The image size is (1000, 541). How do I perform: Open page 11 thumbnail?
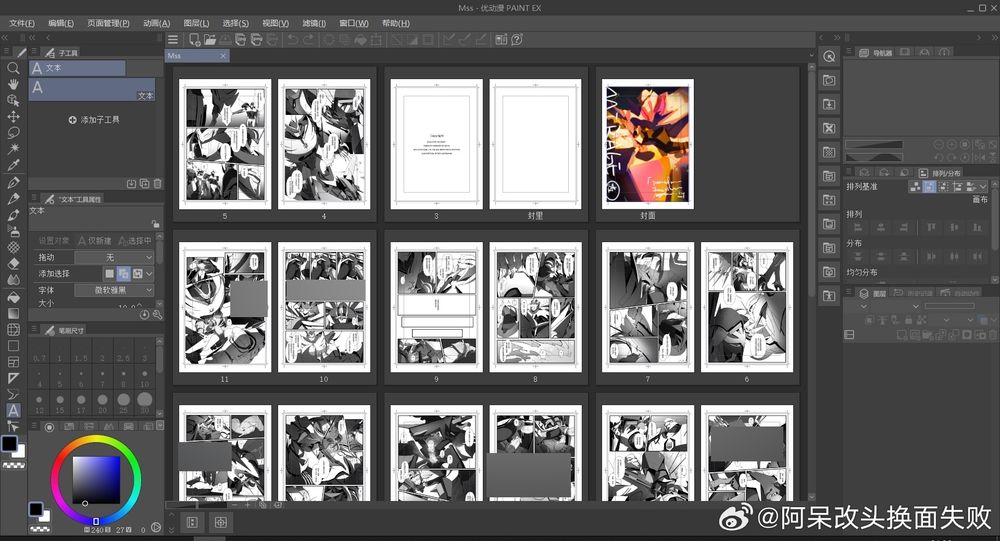tap(224, 307)
